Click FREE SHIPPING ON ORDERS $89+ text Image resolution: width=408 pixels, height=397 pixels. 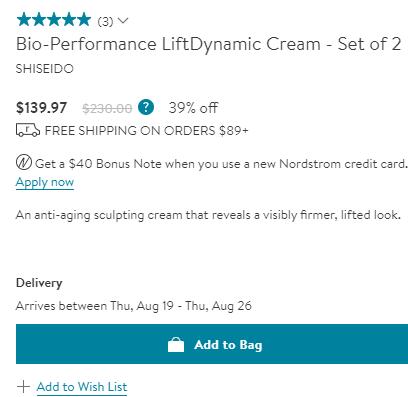(x=147, y=130)
